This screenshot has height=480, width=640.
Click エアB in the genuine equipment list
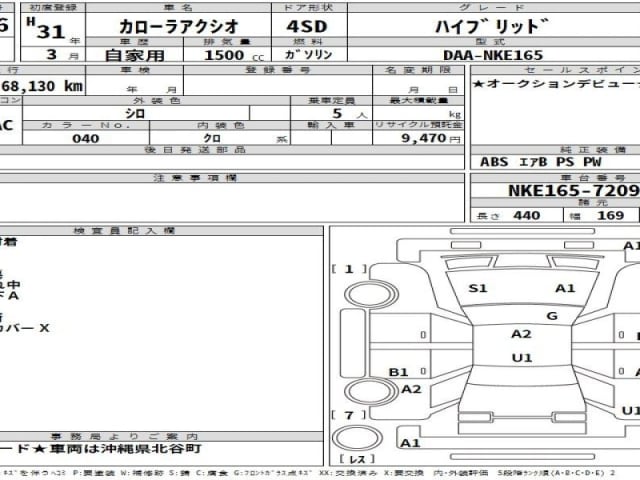[x=533, y=162]
